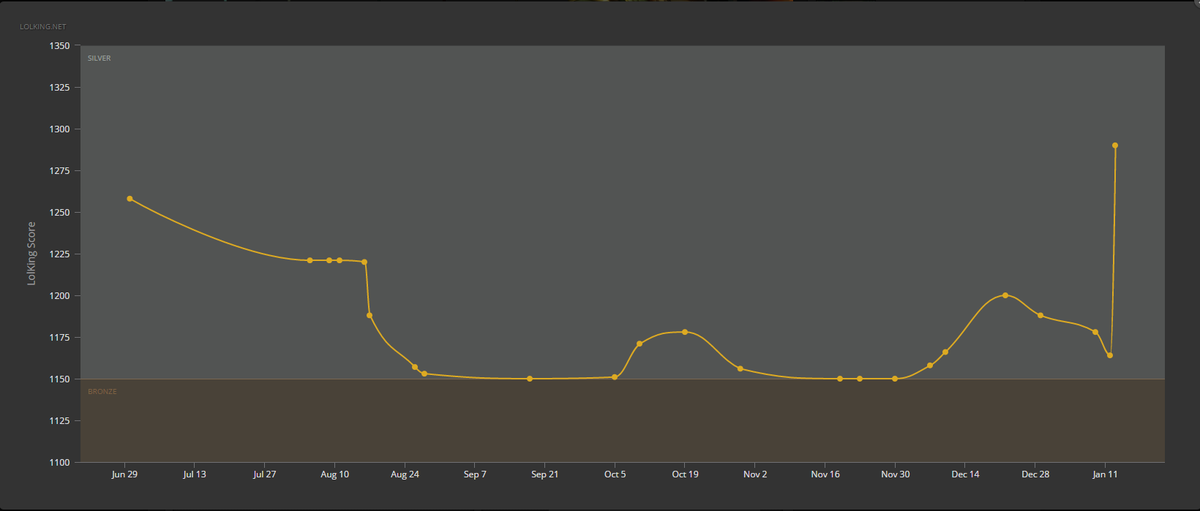Click the LolKing Score axis title
The image size is (1200, 511).
[32, 254]
